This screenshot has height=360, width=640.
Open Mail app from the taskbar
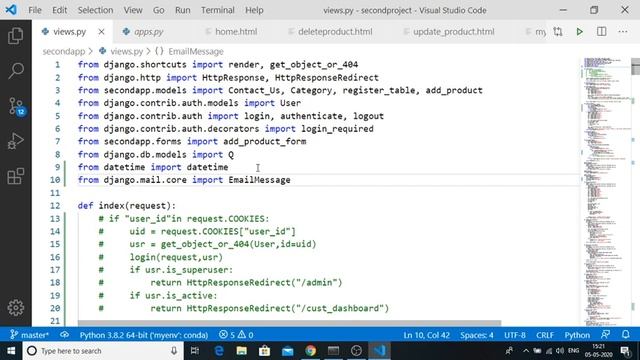[288, 351]
